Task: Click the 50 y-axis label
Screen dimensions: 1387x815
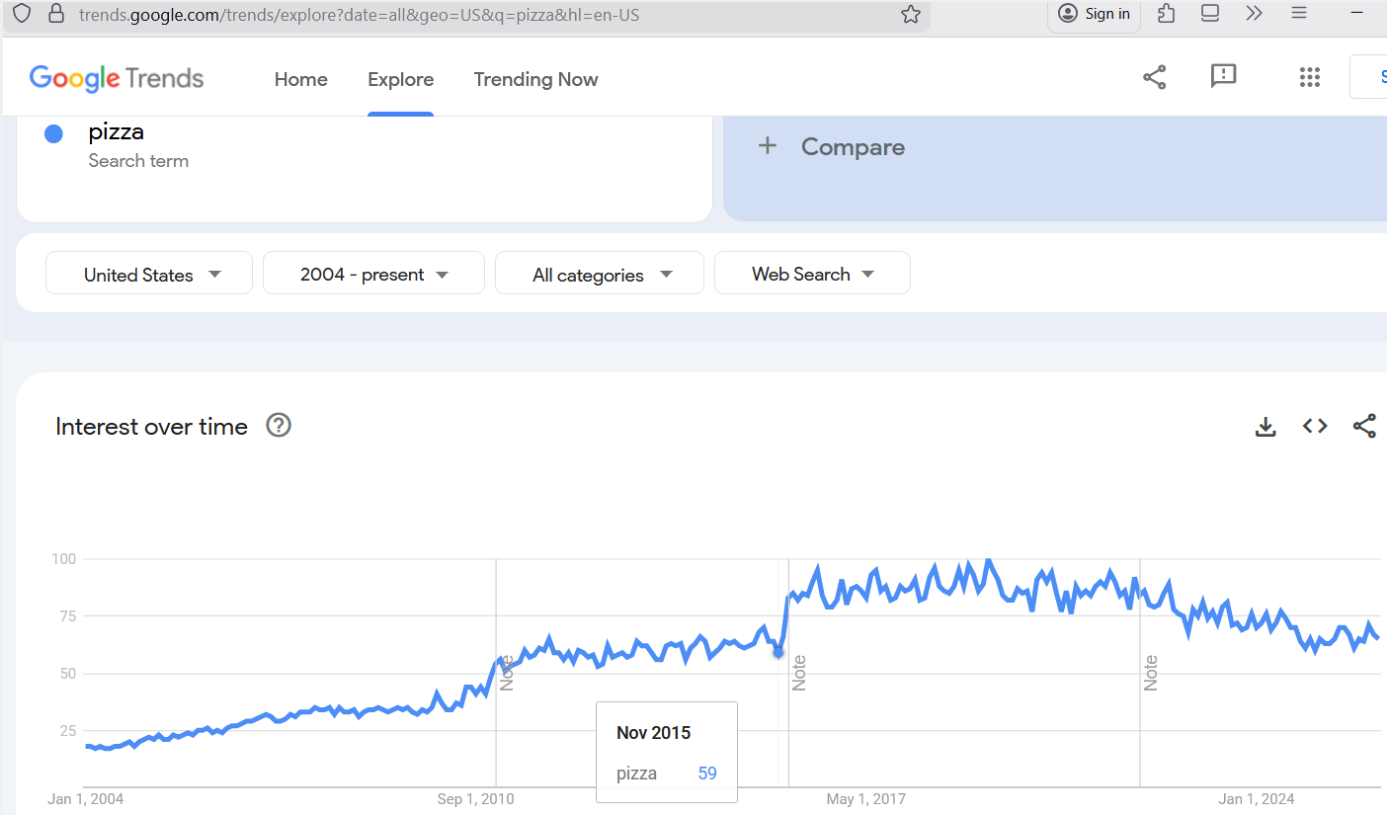Action: pos(68,673)
